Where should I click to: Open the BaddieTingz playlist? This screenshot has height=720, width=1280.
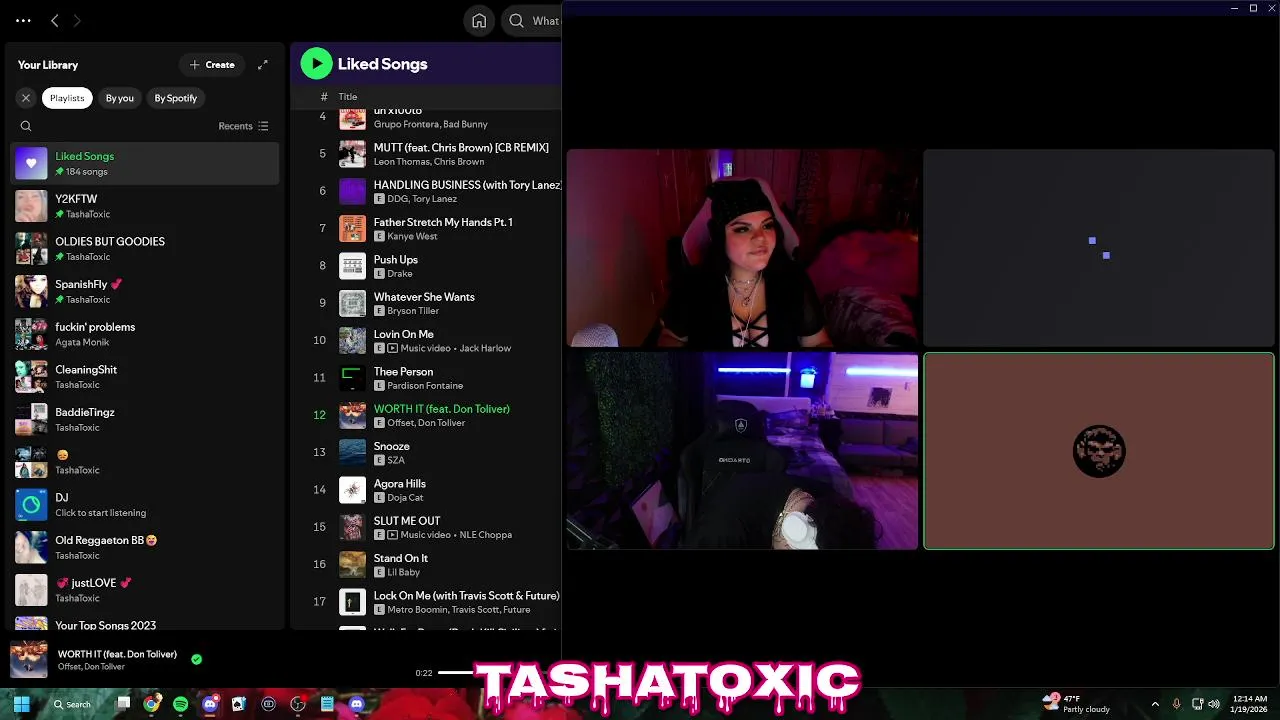pos(145,419)
